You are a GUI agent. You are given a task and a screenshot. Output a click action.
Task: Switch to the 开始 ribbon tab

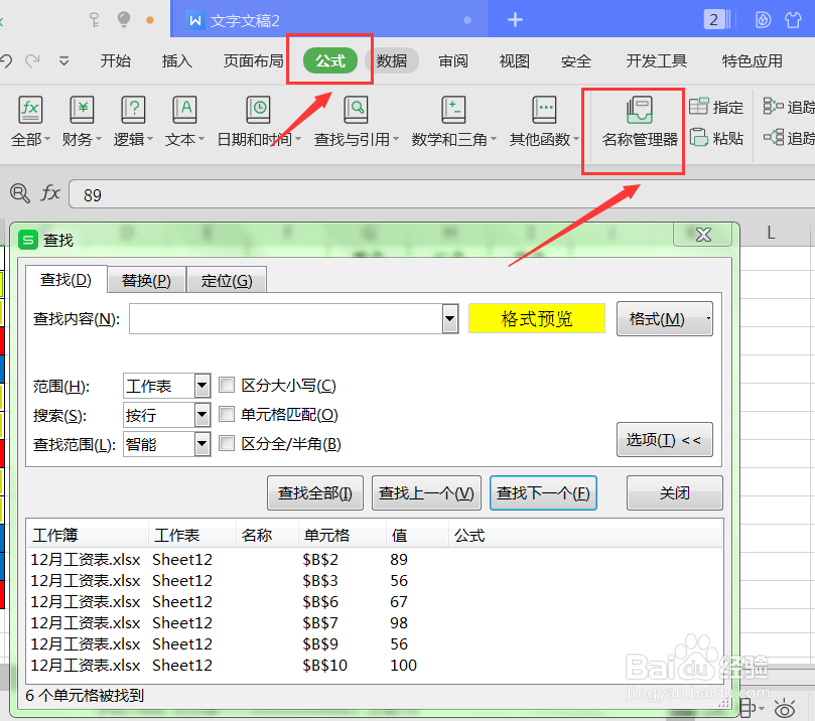click(x=115, y=61)
